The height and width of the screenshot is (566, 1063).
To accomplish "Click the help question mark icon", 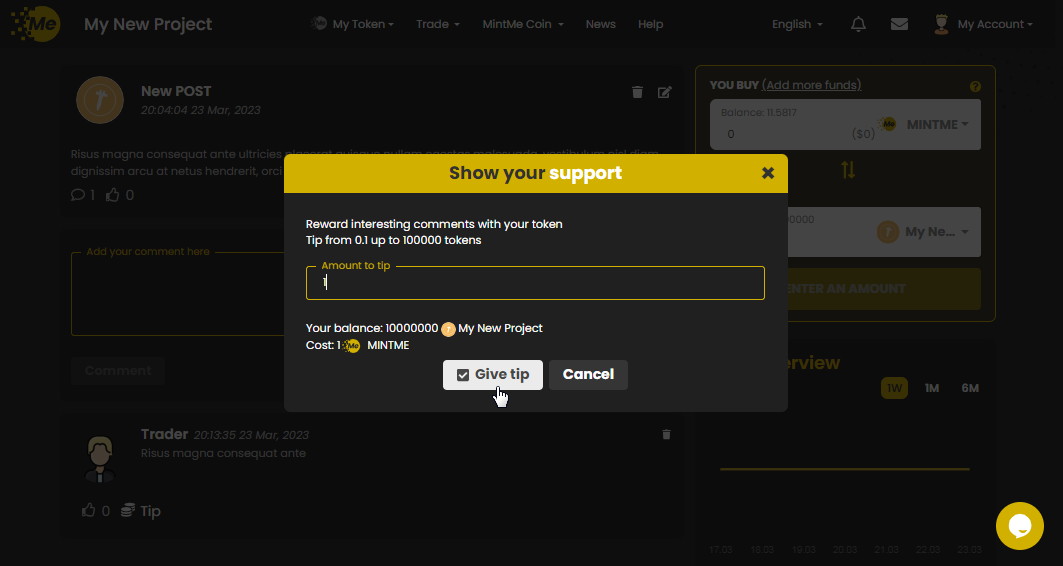I will pyautogui.click(x=975, y=87).
